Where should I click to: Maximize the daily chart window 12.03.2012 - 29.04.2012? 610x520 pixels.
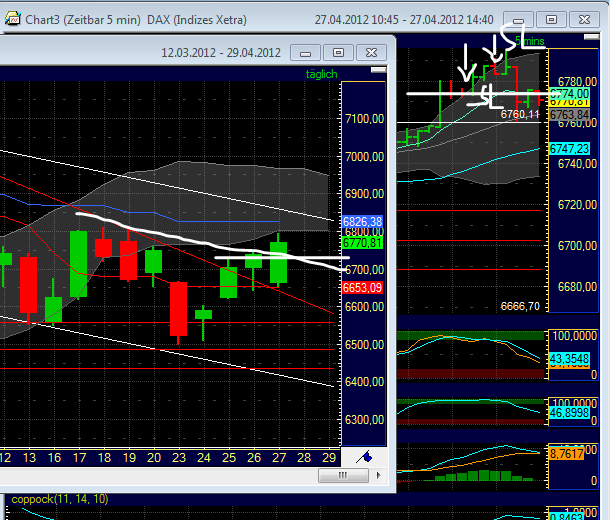(x=338, y=53)
